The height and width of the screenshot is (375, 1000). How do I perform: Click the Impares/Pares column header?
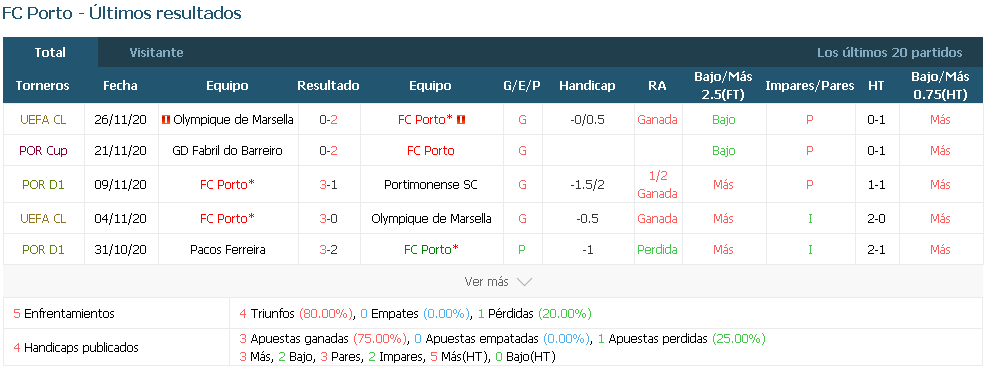[x=809, y=85]
